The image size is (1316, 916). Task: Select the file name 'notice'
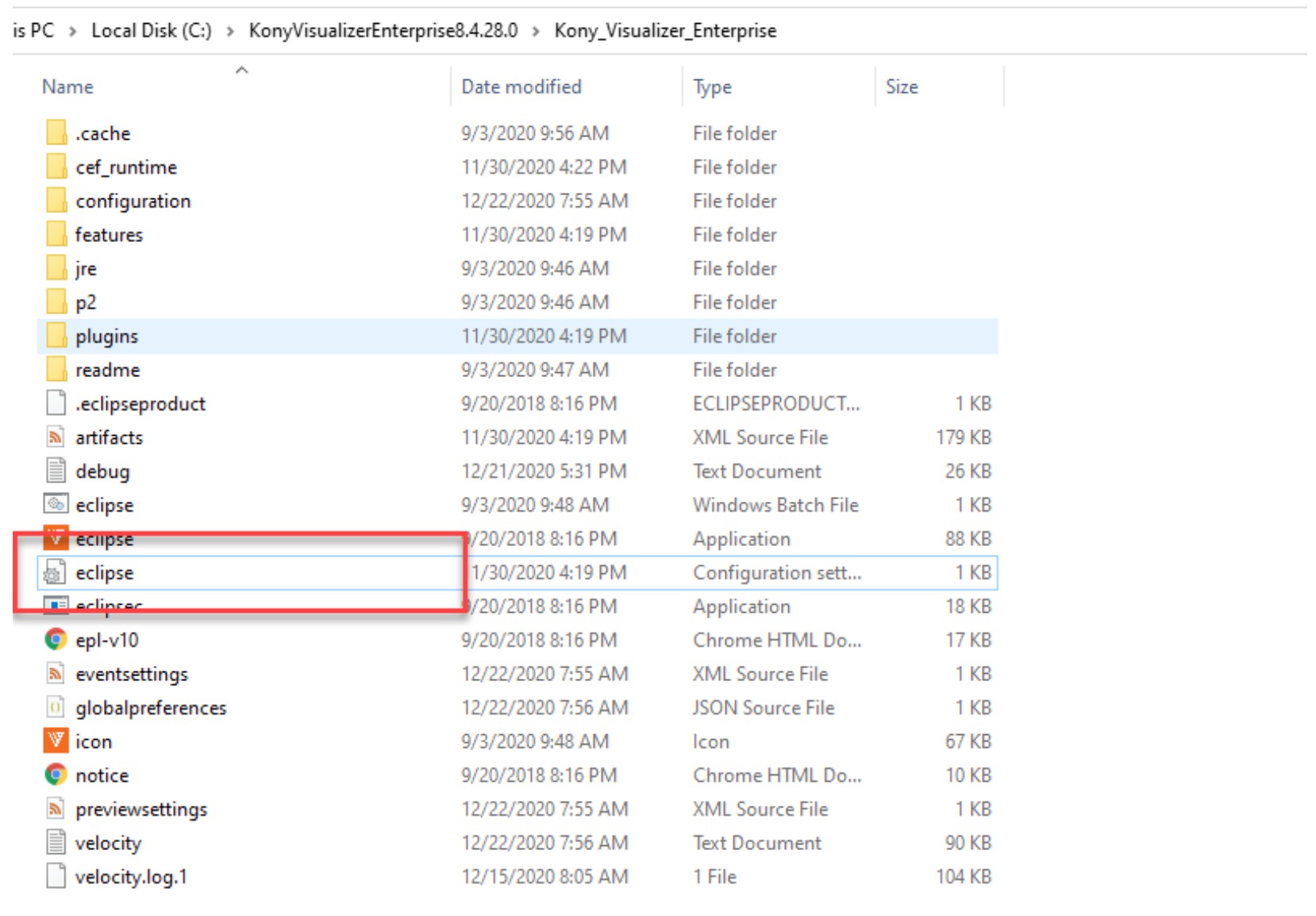(x=102, y=775)
